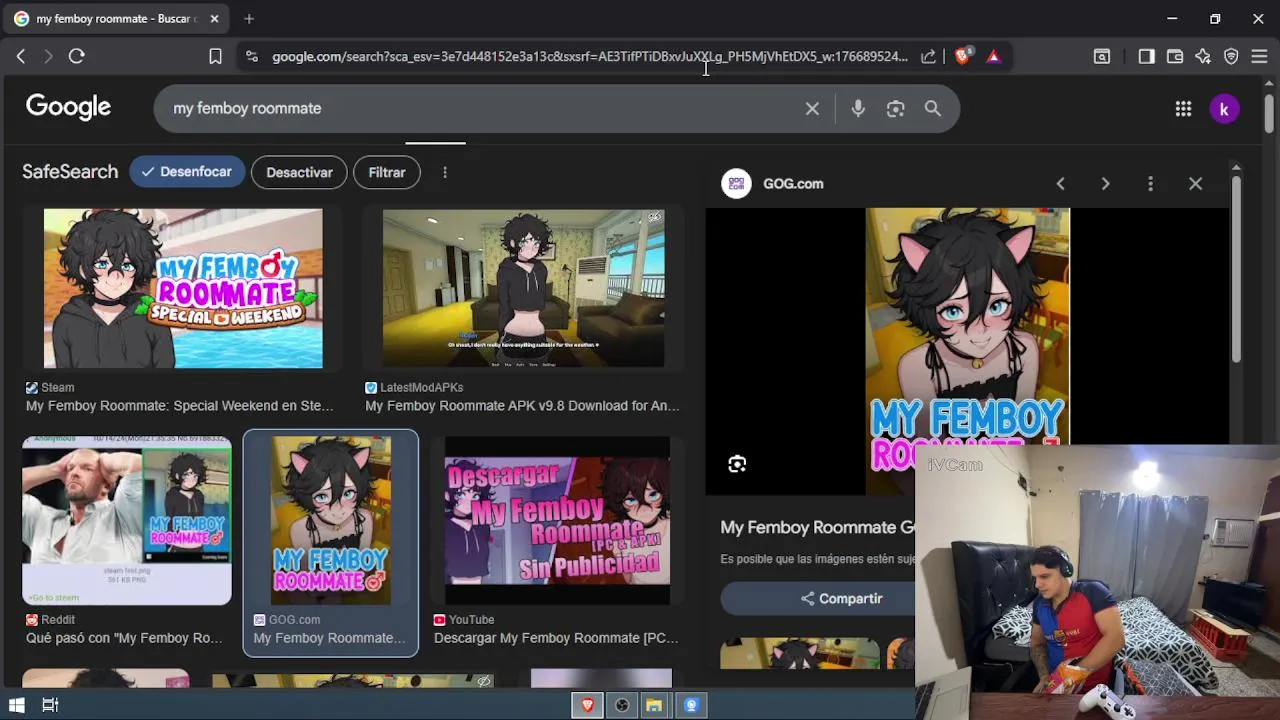Search by image with the Lens icon
The height and width of the screenshot is (720, 1280).
pos(895,108)
